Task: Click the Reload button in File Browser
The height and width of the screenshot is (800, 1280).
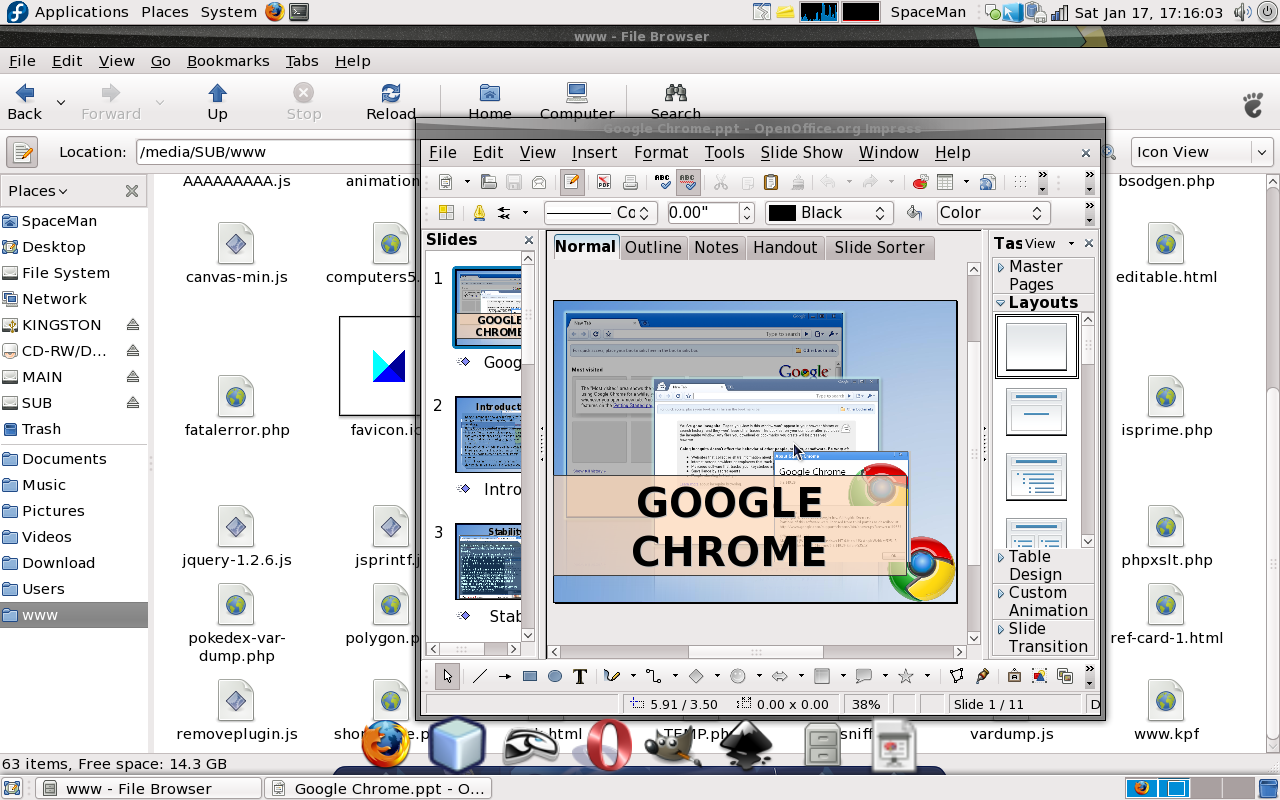Action: pyautogui.click(x=391, y=102)
